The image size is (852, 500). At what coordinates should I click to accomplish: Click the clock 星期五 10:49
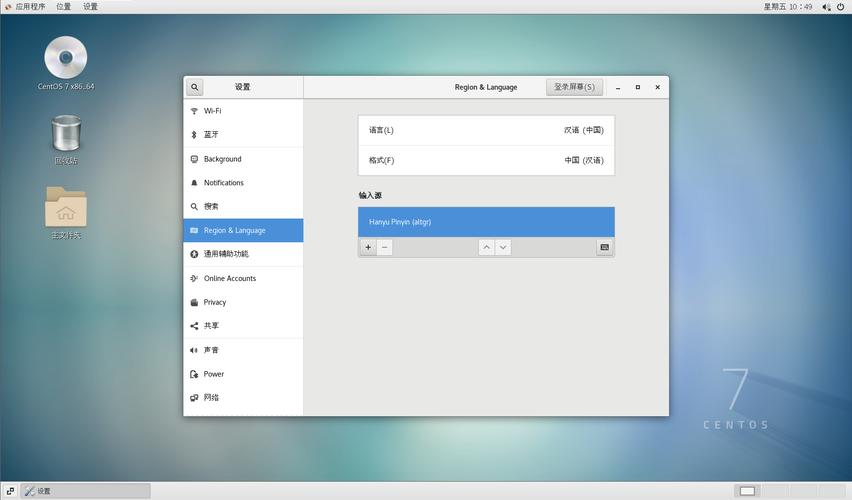[x=788, y=7]
